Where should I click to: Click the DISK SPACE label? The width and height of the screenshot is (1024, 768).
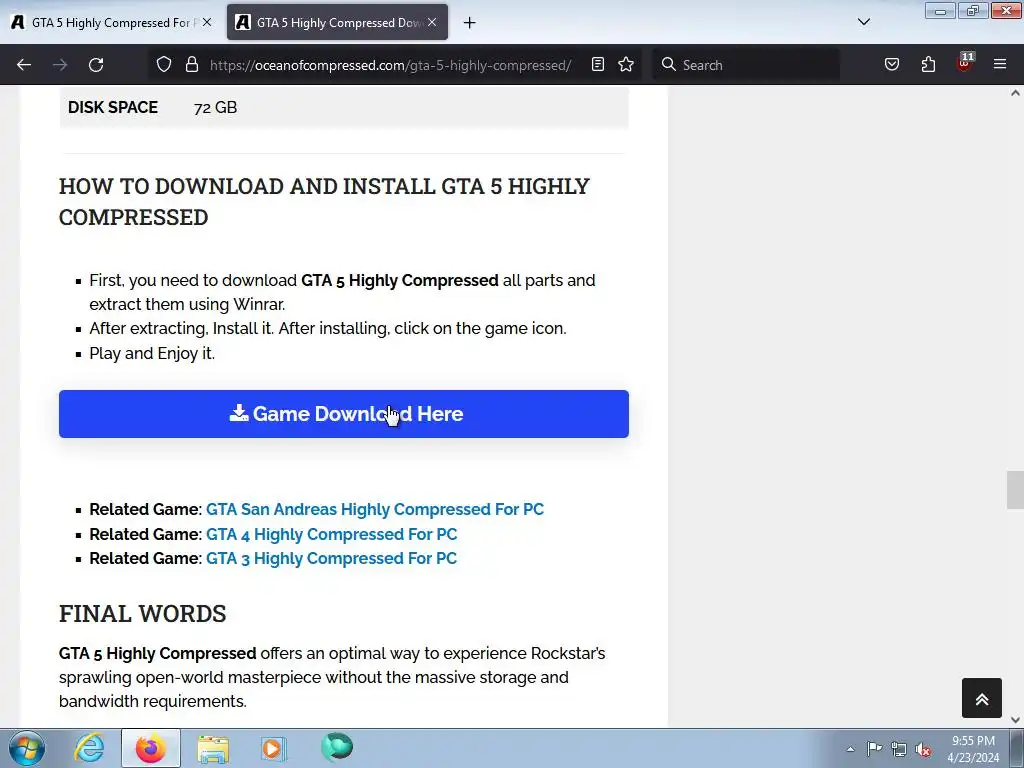(113, 107)
